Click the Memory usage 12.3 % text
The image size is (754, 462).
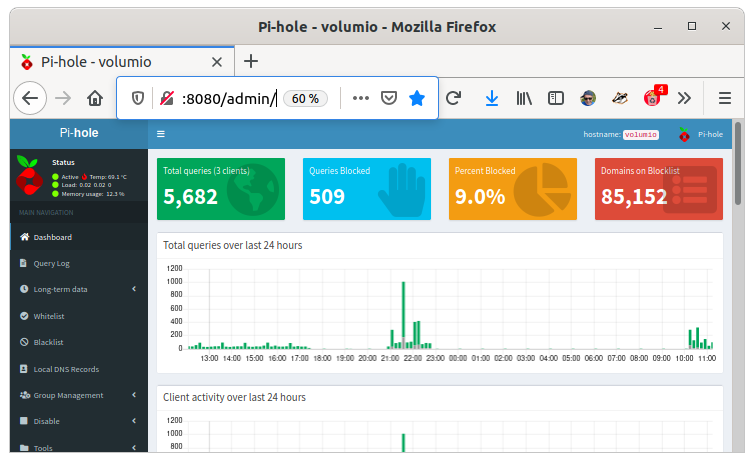[x=93, y=194]
